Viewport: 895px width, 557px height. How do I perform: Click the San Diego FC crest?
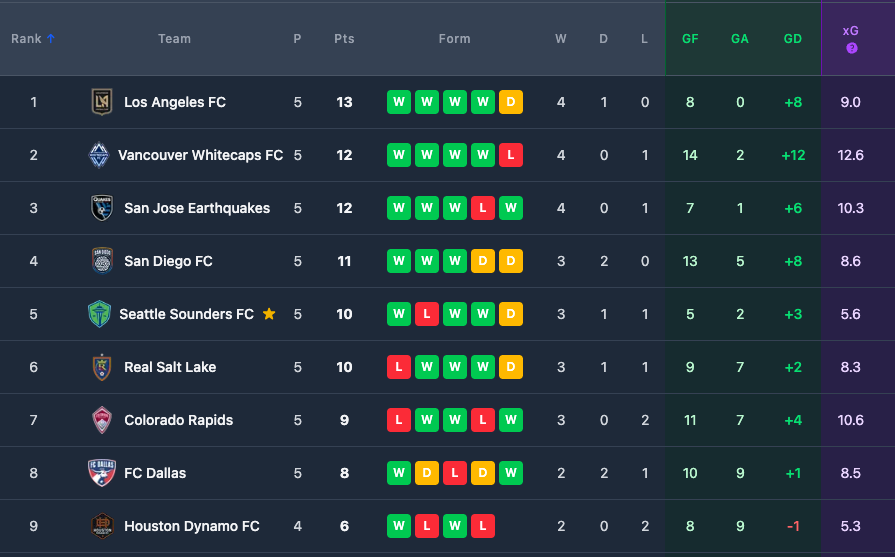(102, 261)
